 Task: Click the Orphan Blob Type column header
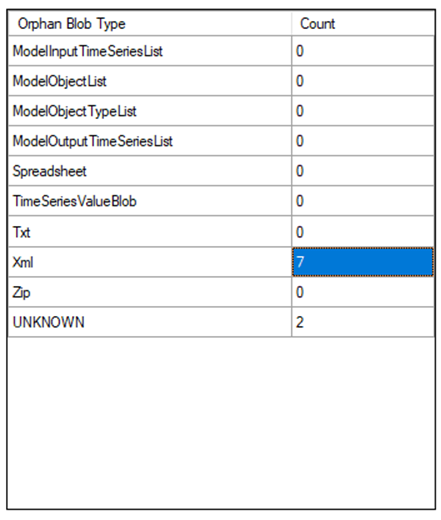pyautogui.click(x=150, y=24)
